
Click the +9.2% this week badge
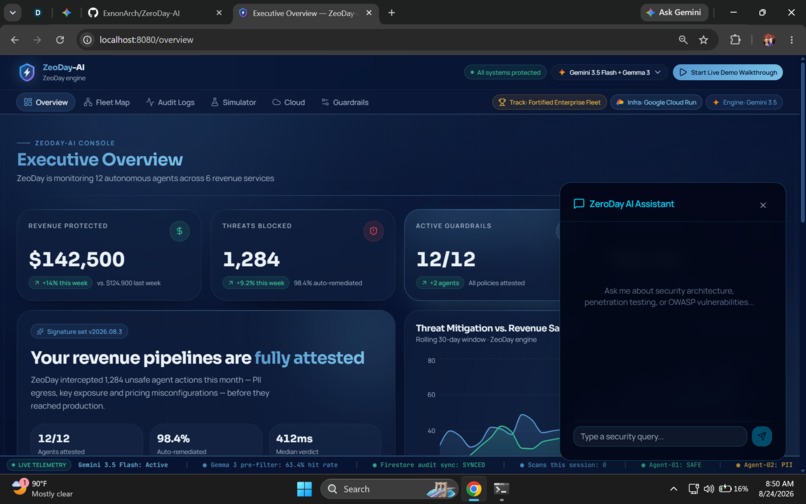255,283
